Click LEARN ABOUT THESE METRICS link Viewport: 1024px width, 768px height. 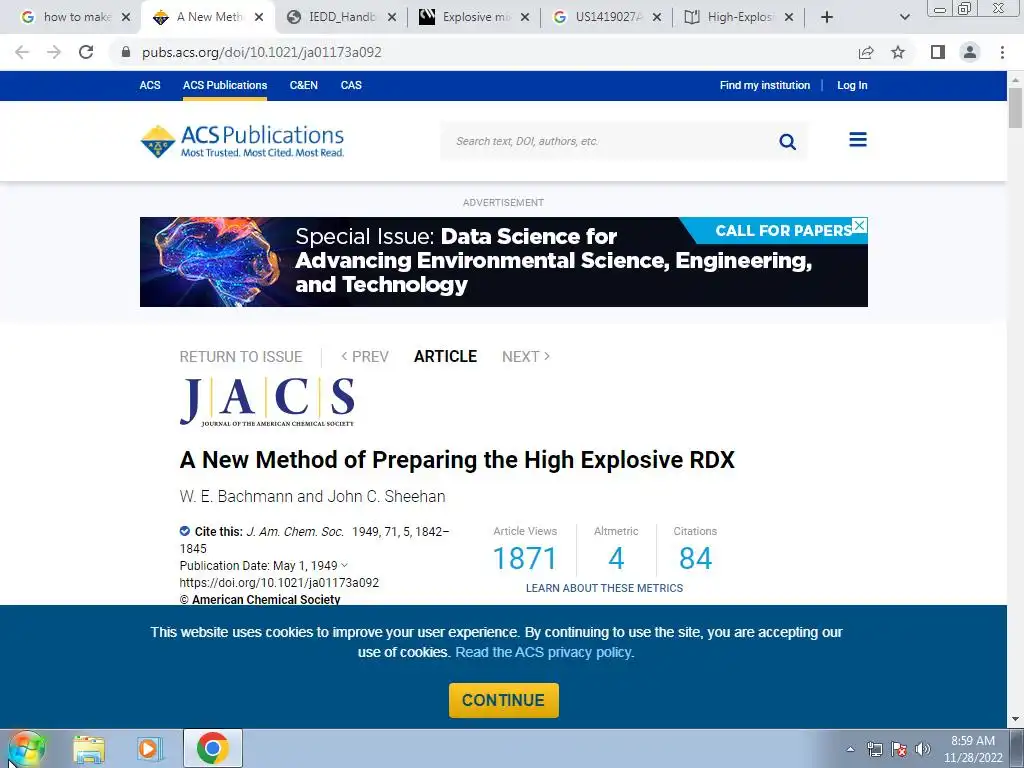tap(604, 588)
